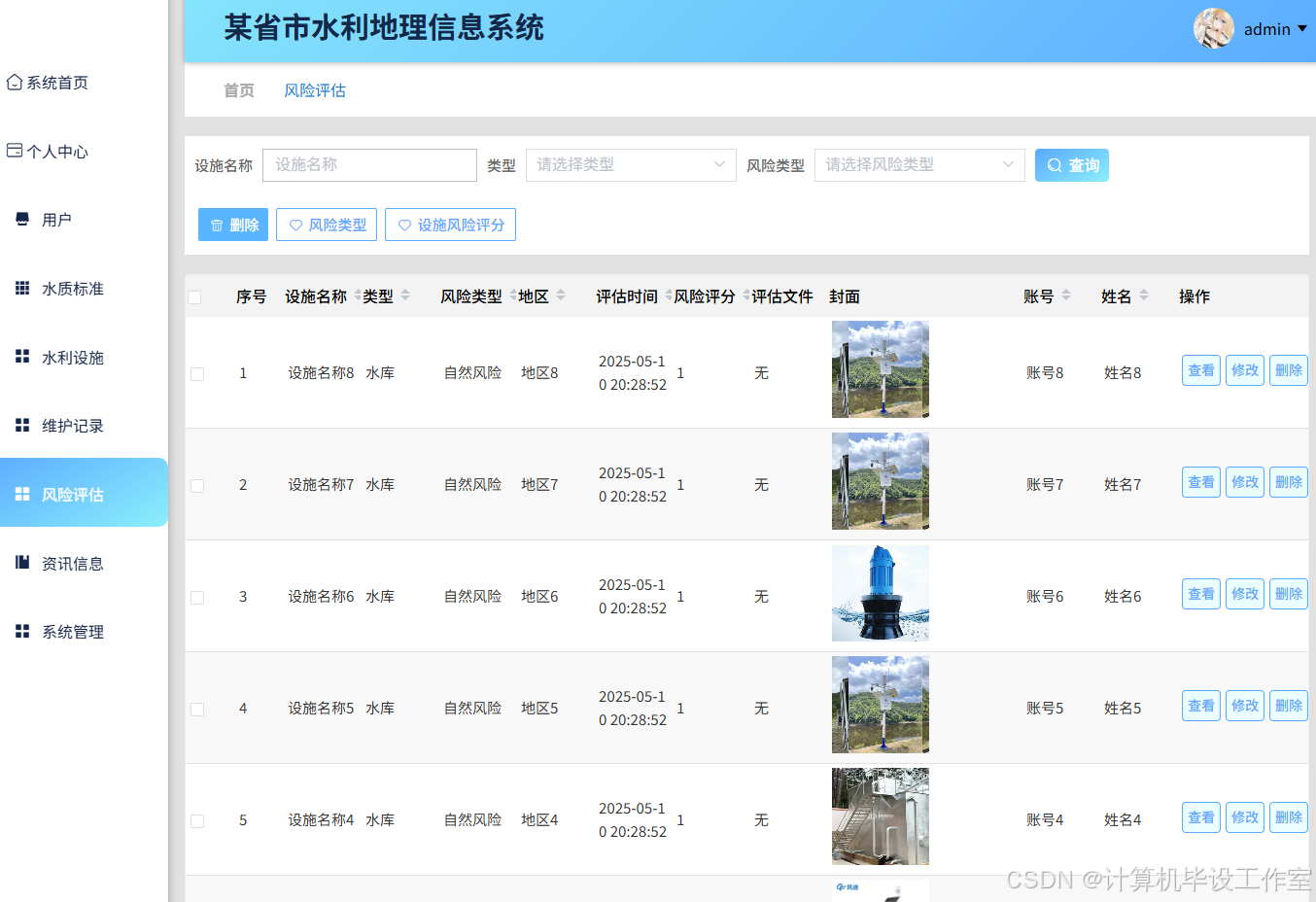Check the row for 设施名称8

(x=197, y=374)
